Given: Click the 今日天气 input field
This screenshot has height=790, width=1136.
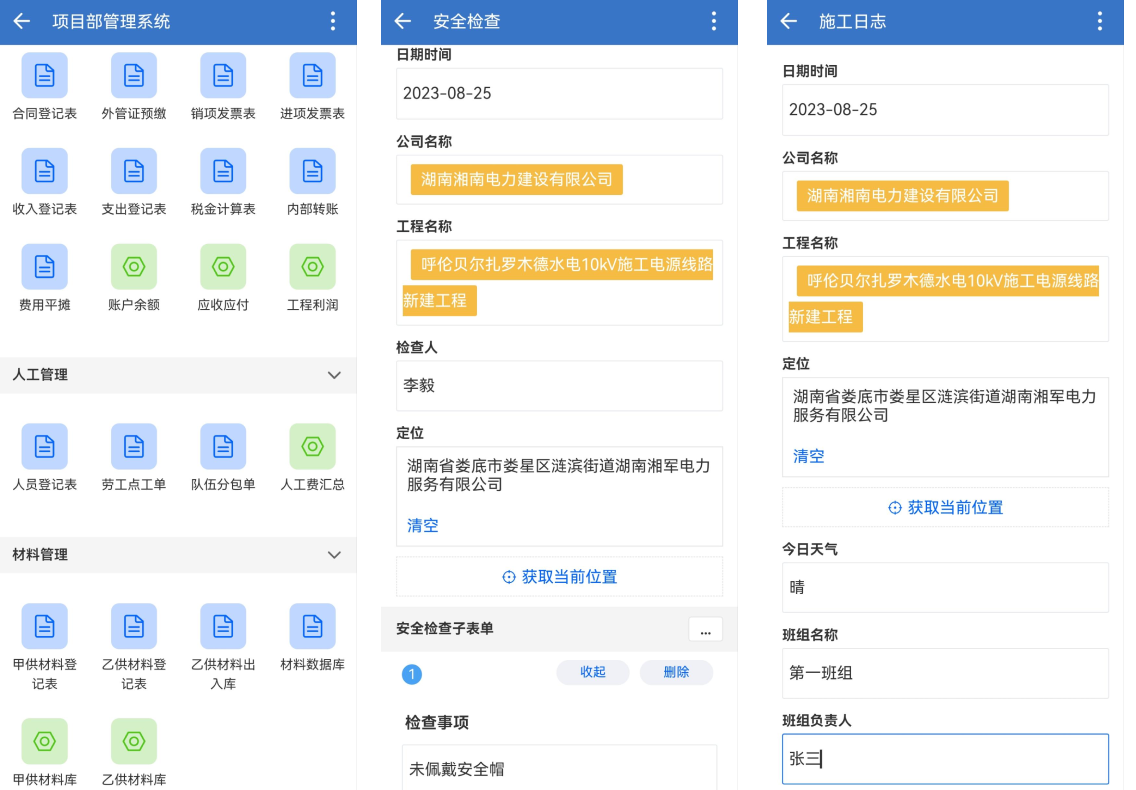Looking at the screenshot, I should coord(945,588).
